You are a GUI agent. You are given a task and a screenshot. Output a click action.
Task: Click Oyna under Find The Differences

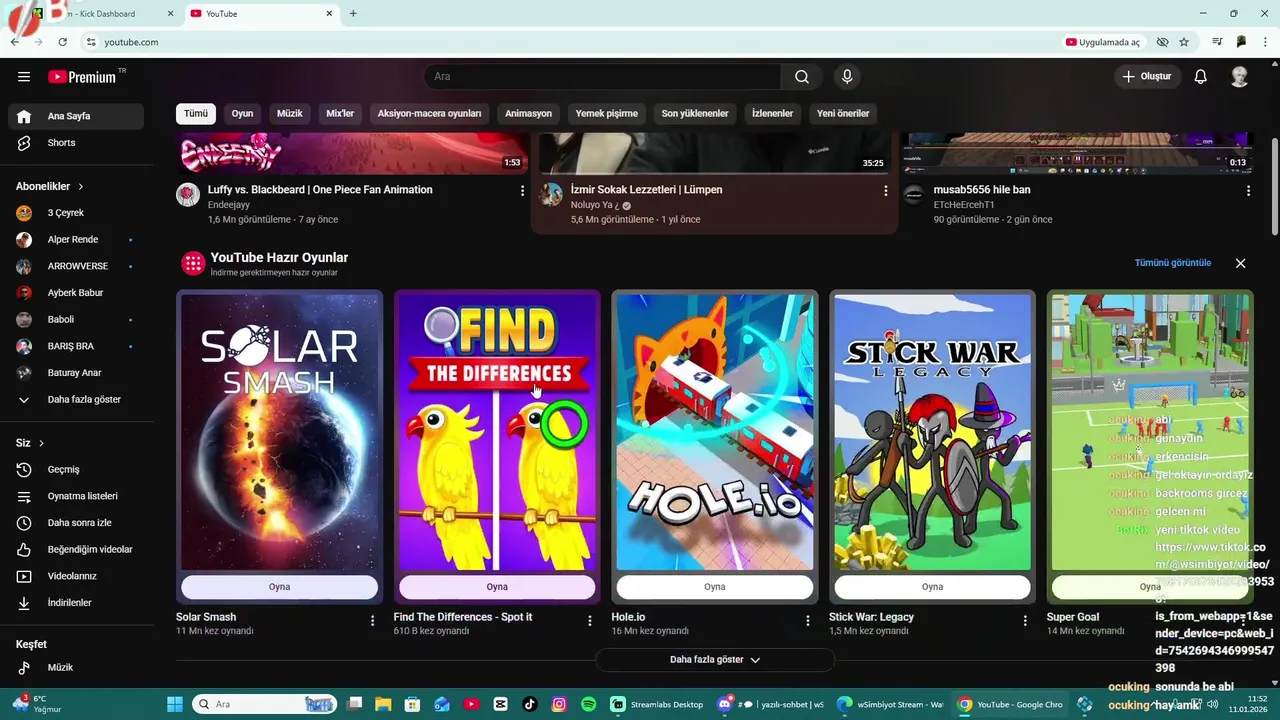click(x=497, y=587)
